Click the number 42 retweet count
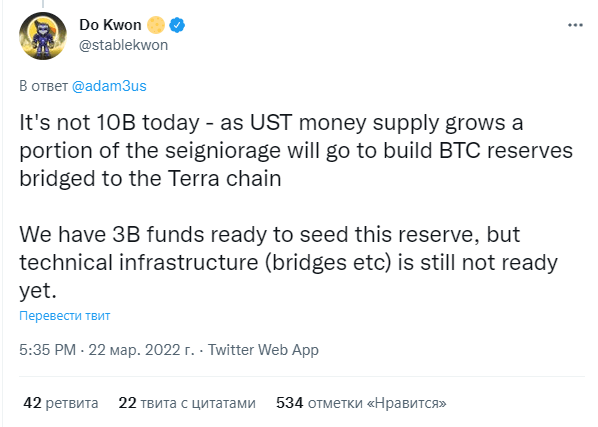Image resolution: width=598 pixels, height=427 pixels. click(x=32, y=403)
